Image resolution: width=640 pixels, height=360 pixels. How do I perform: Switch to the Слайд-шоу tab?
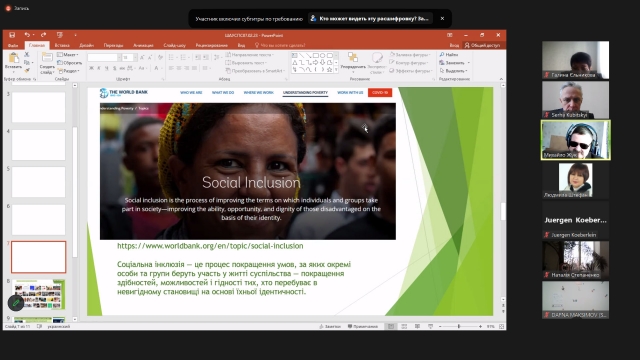[175, 45]
